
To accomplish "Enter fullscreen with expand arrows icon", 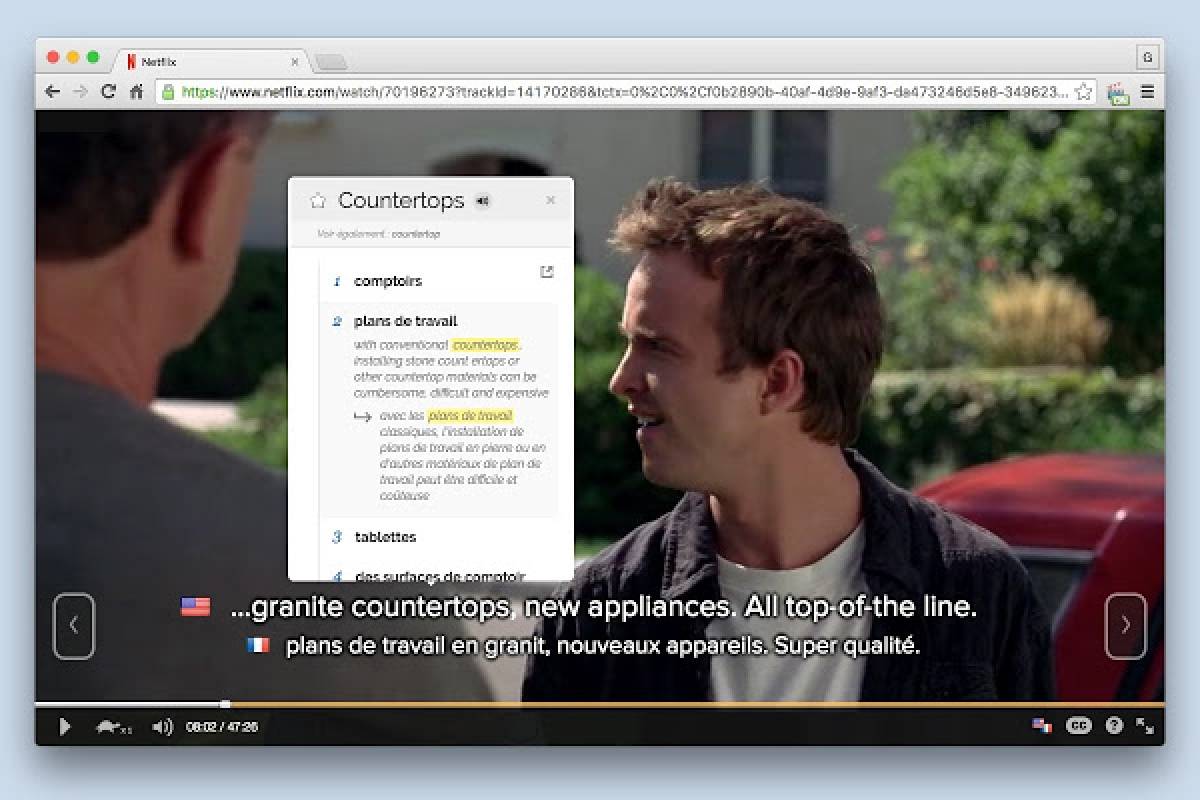I will coord(1146,726).
